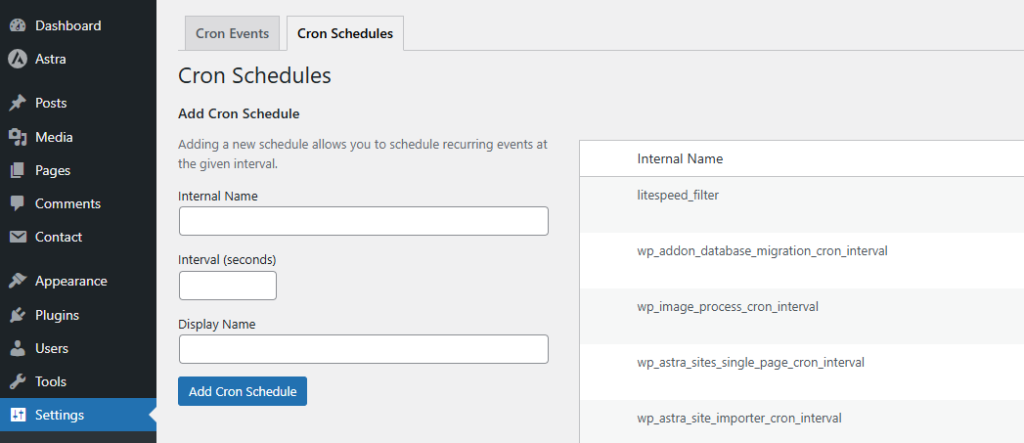Focus the Internal Name input field
Viewport: 1024px width, 443px height.
(363, 221)
